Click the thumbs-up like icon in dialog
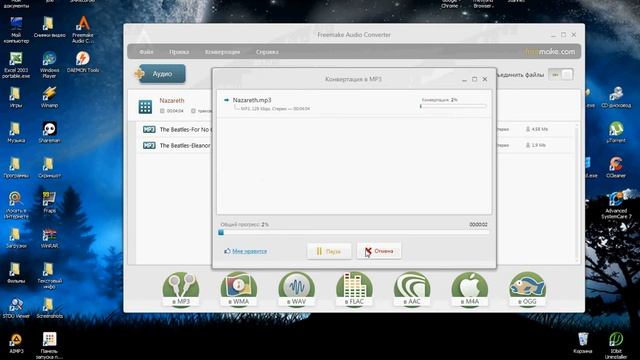The height and width of the screenshot is (360, 640). click(227, 251)
